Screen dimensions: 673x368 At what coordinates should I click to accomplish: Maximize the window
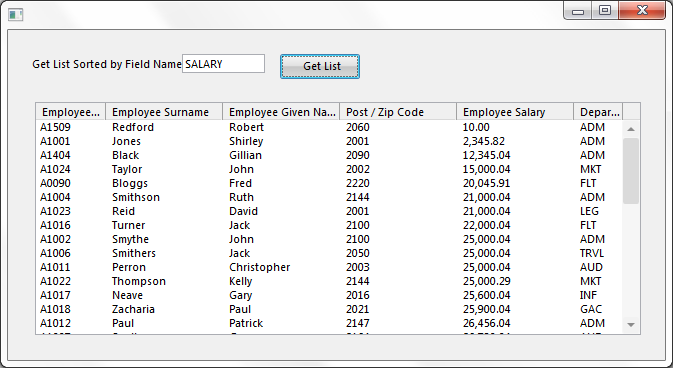click(605, 11)
